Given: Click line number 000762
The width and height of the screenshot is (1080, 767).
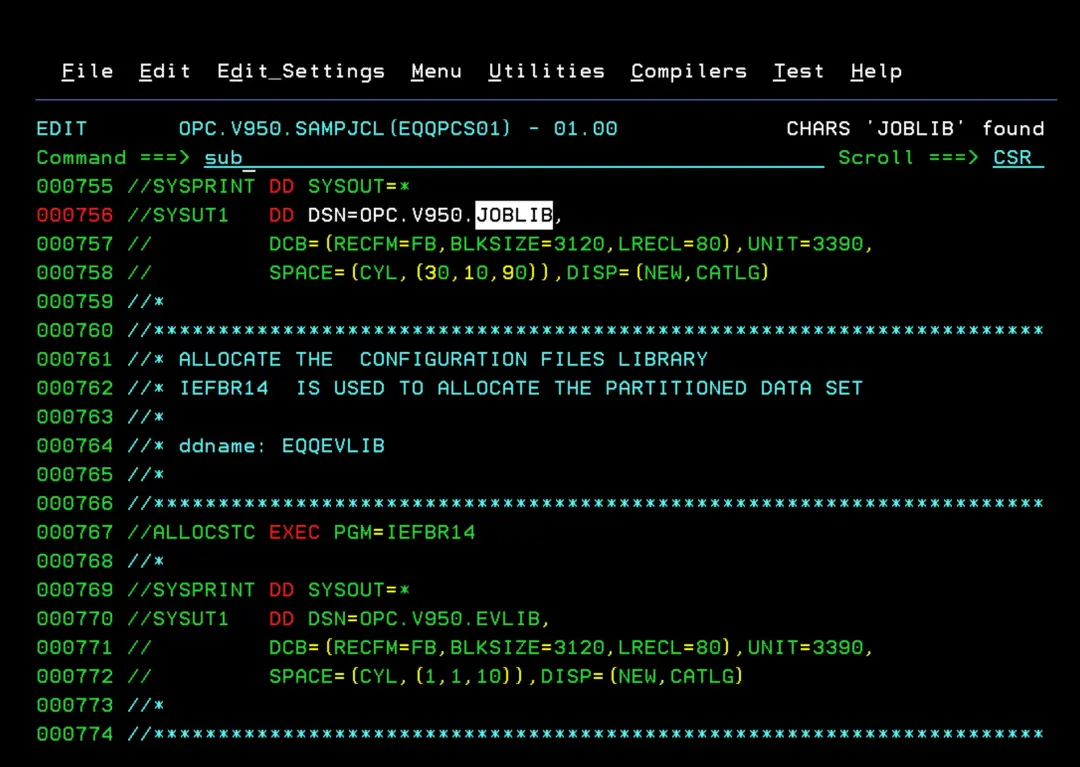Looking at the screenshot, I should (x=74, y=388).
